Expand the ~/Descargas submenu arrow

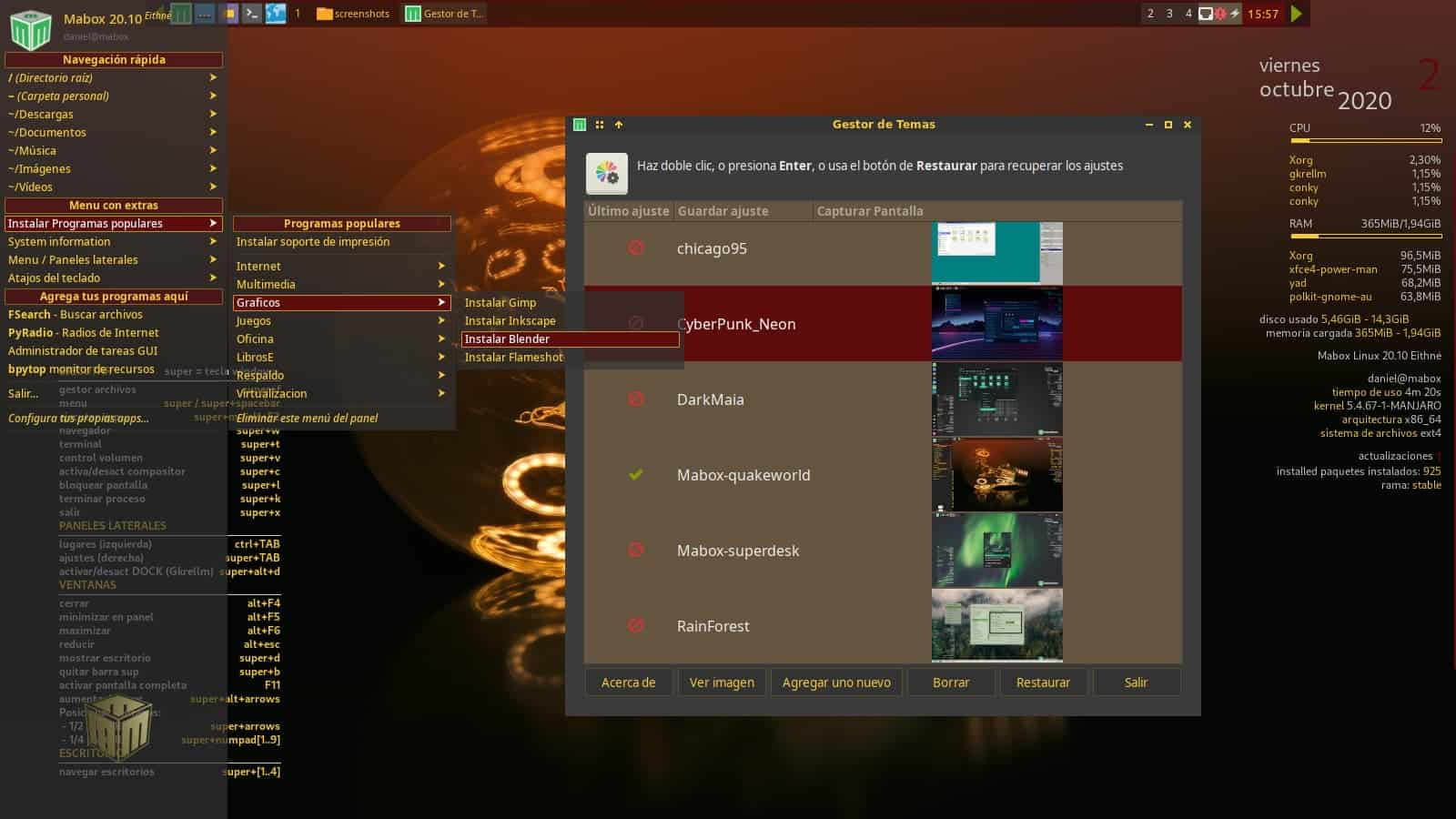point(213,114)
